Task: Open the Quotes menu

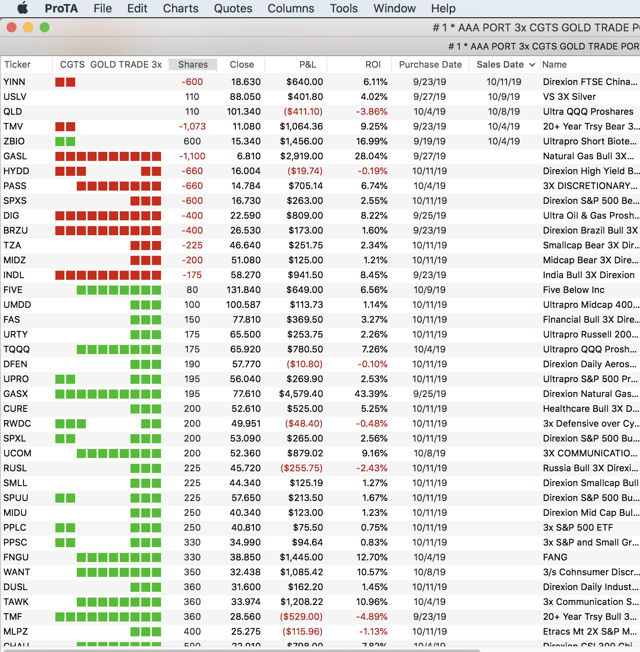Action: pos(233,8)
